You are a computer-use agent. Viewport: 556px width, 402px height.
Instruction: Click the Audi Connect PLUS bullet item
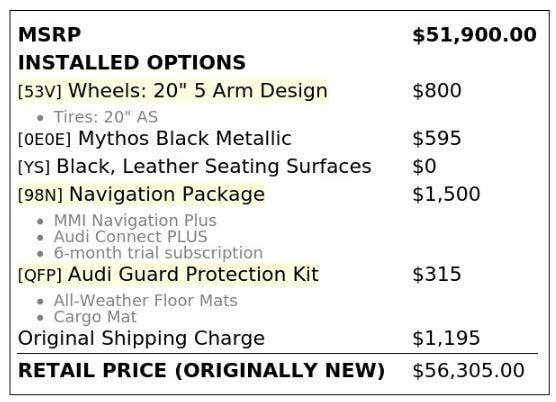130,236
